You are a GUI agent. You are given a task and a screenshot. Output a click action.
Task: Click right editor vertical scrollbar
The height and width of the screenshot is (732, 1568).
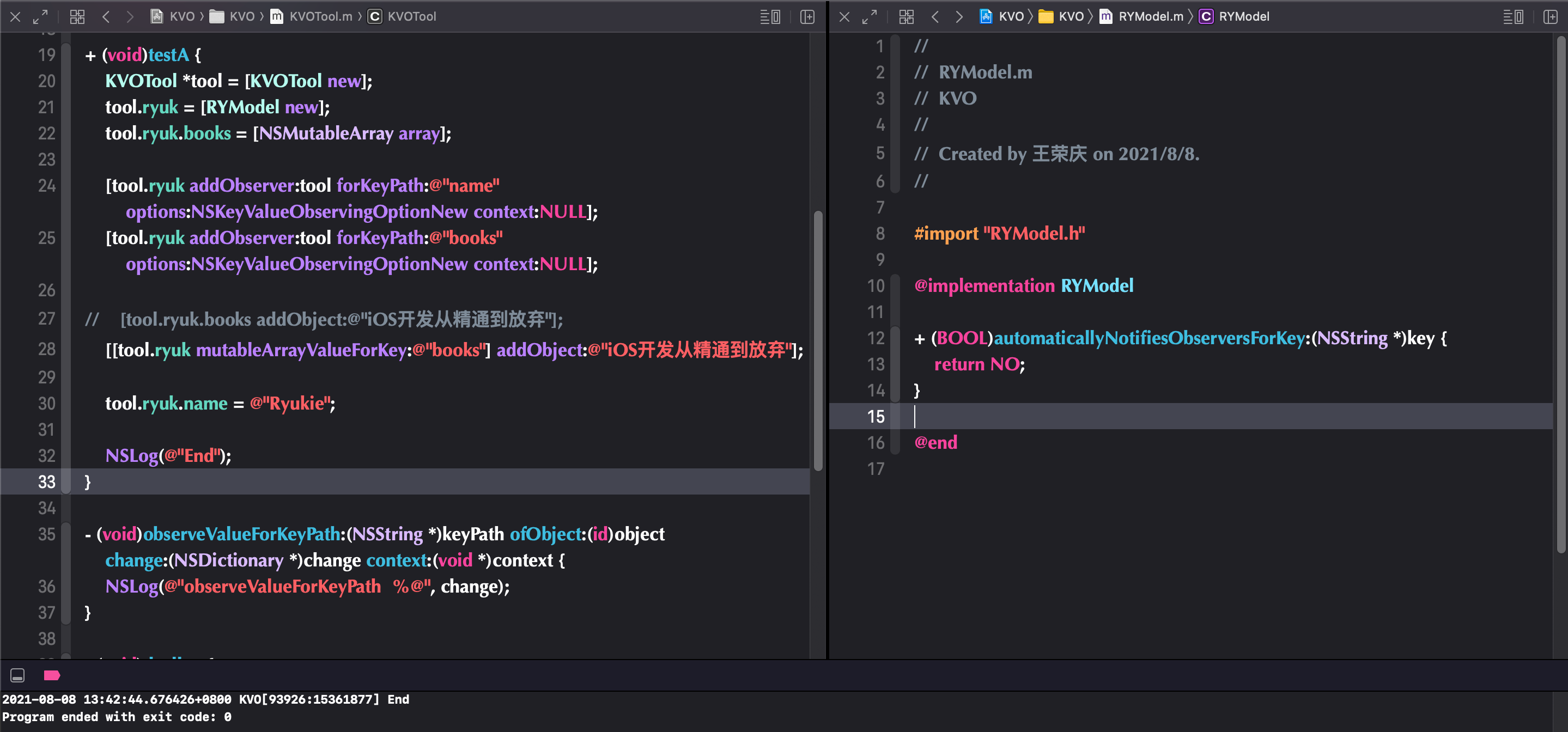1561,295
